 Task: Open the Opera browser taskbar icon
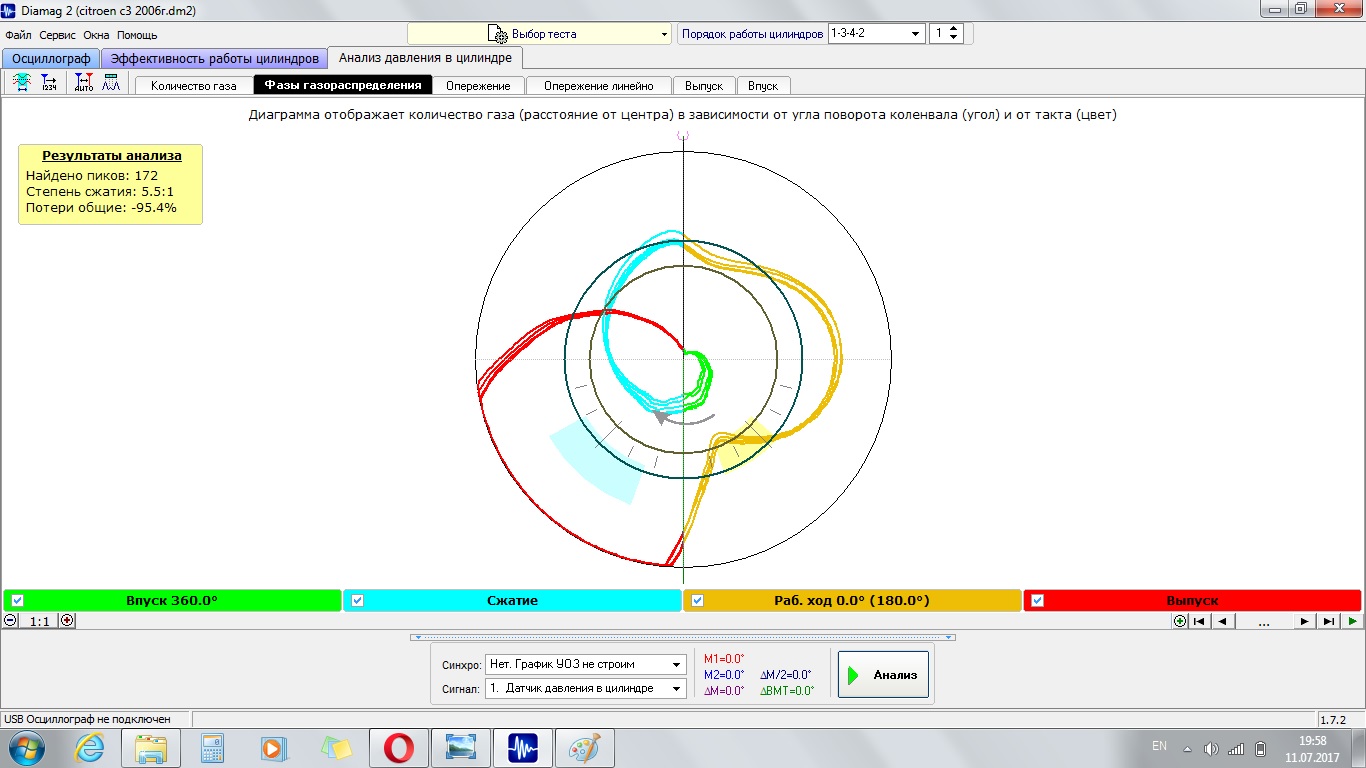click(399, 748)
